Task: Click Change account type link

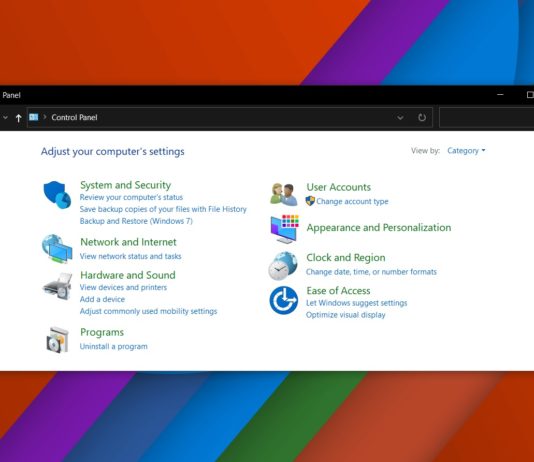Action: (x=352, y=201)
